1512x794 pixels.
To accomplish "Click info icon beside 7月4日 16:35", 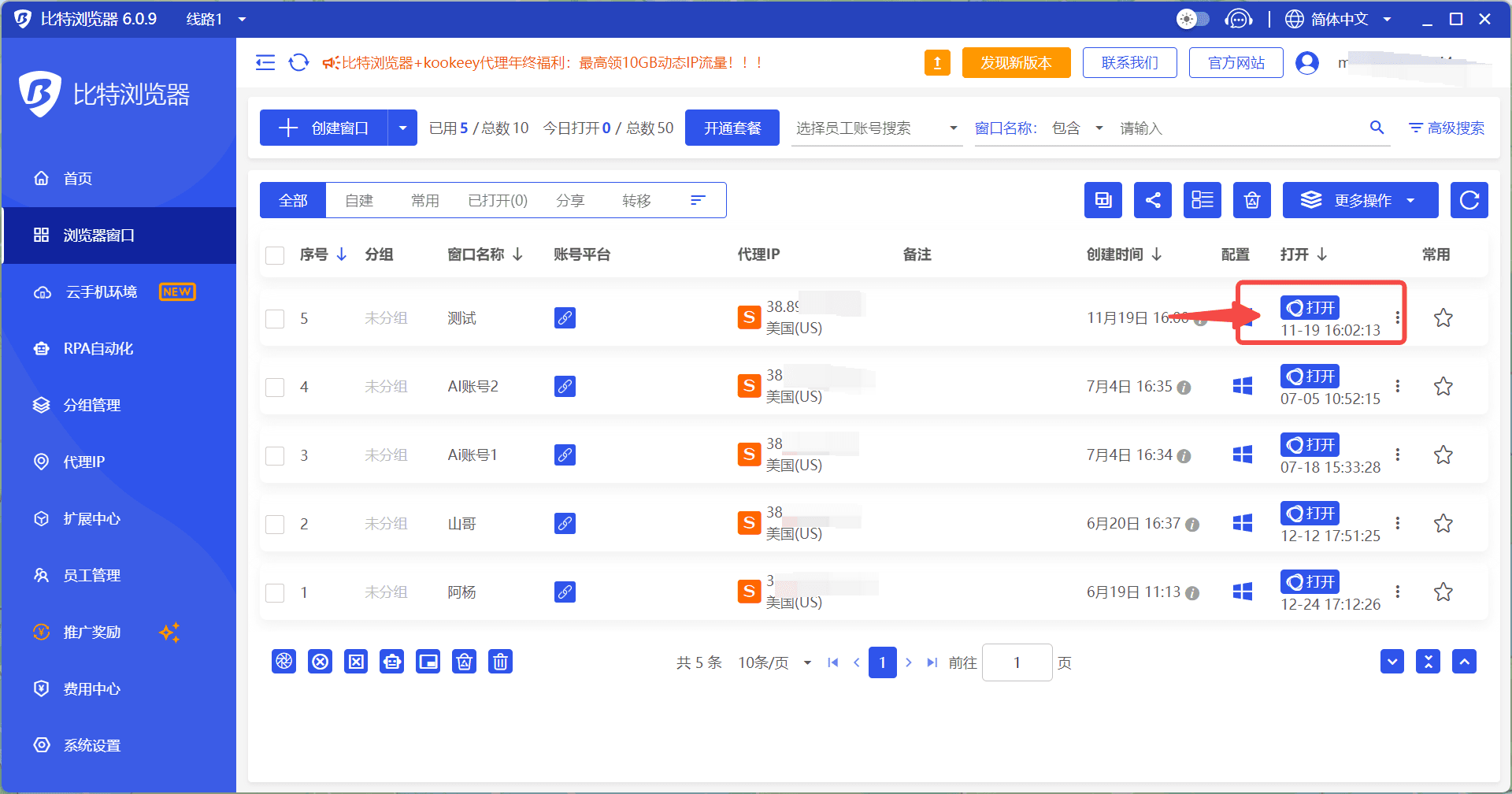I will click(x=1184, y=388).
